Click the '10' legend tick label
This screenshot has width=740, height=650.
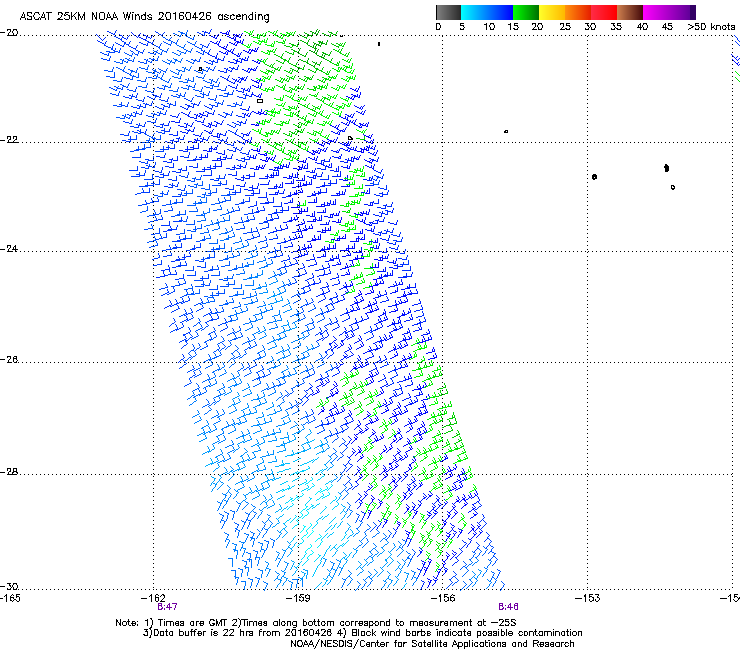[489, 27]
